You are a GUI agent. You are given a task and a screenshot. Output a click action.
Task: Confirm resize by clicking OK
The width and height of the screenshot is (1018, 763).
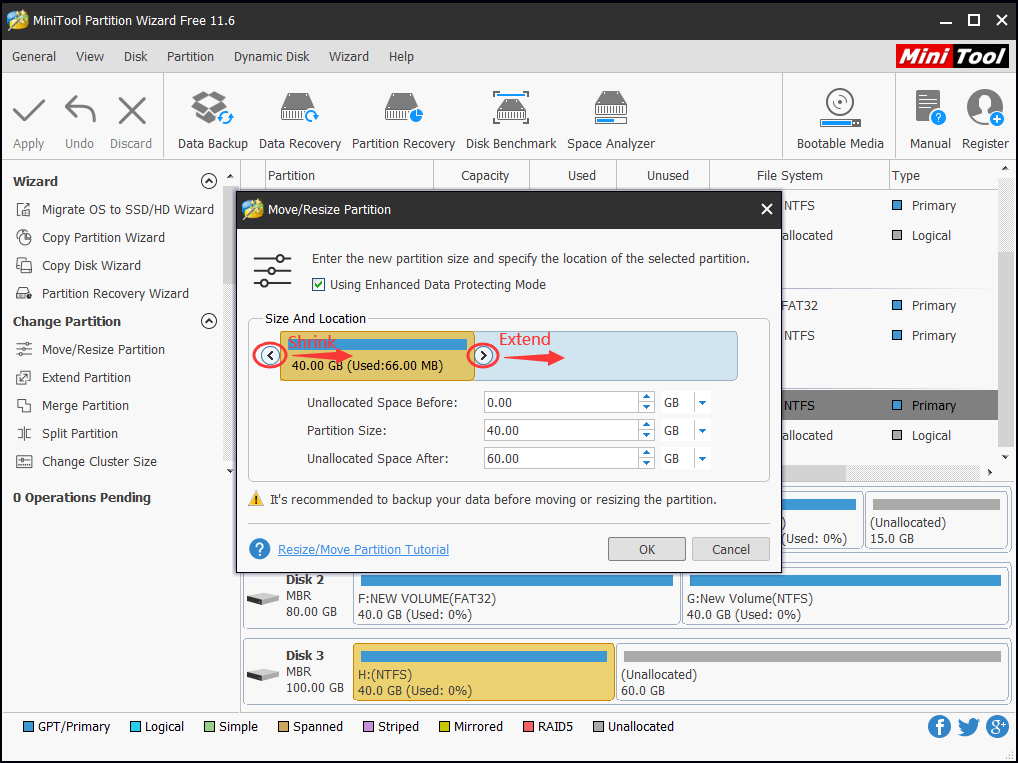pos(646,548)
